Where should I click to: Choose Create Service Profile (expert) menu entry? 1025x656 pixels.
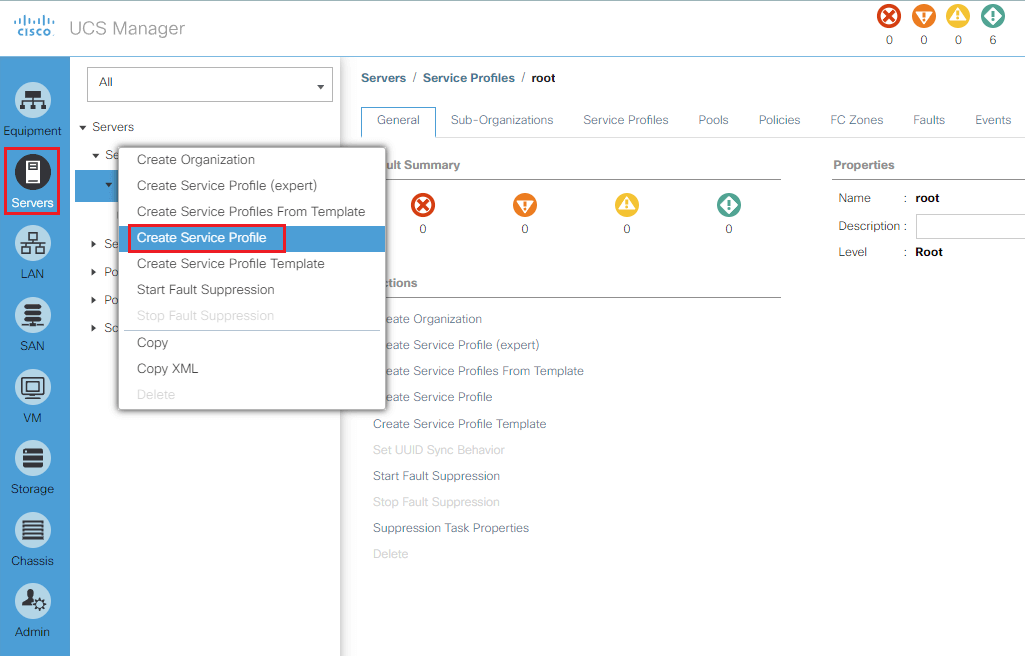click(252, 186)
